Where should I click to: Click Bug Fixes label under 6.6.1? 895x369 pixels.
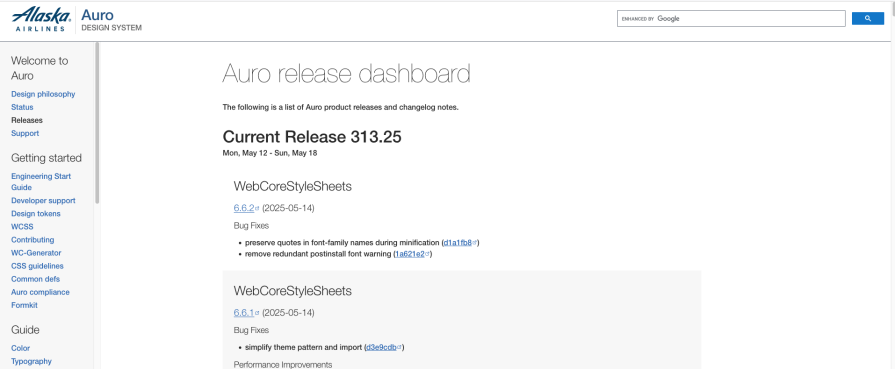(251, 330)
